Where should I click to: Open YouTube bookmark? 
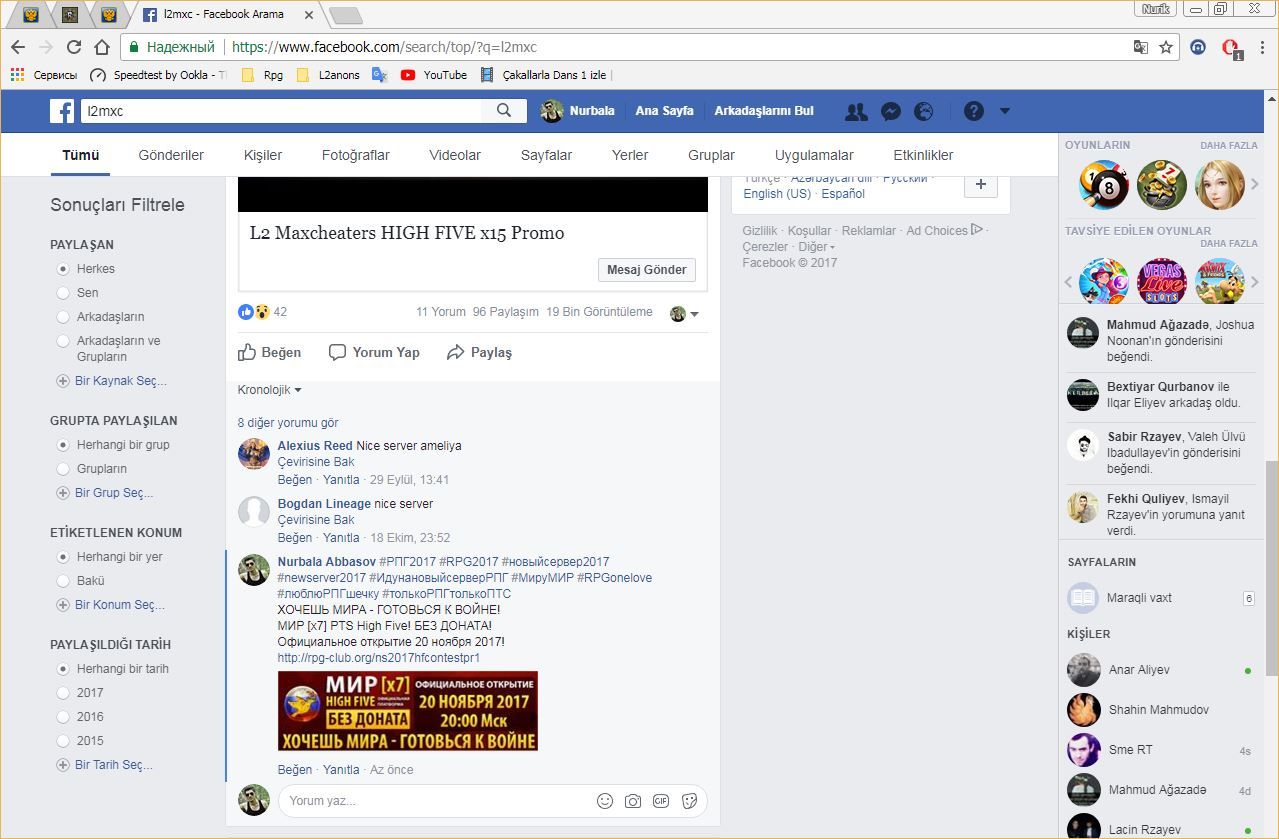point(434,75)
